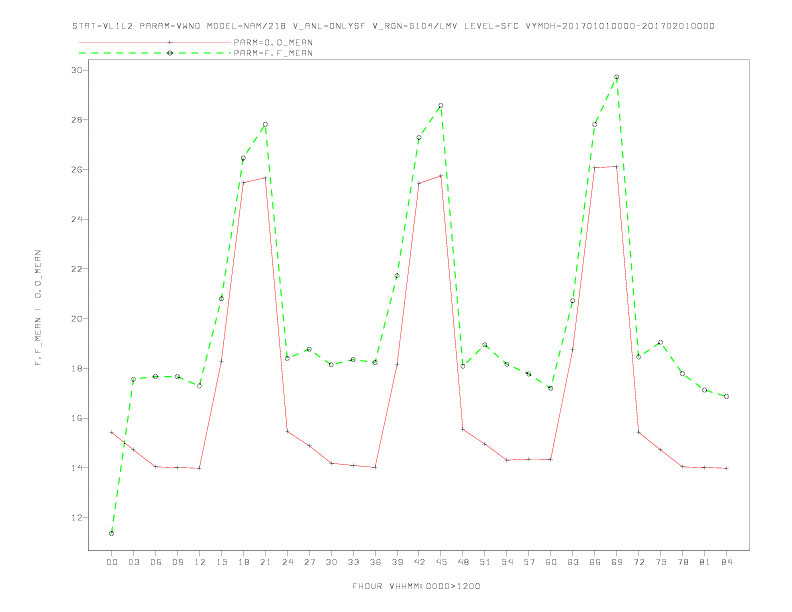Select green F.F_MEAN data point at hour 84
This screenshot has width=792, height=612.
point(726,396)
